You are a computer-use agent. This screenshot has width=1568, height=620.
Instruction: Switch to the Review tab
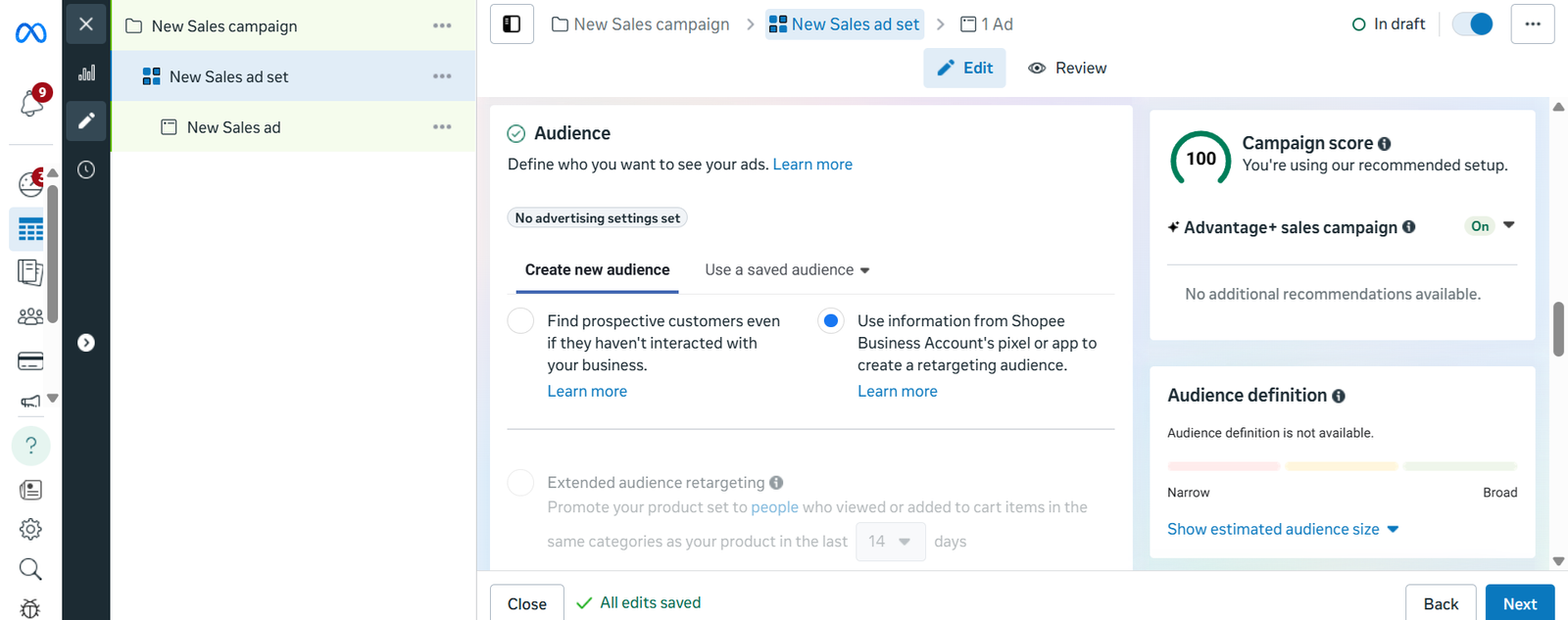tap(1067, 69)
